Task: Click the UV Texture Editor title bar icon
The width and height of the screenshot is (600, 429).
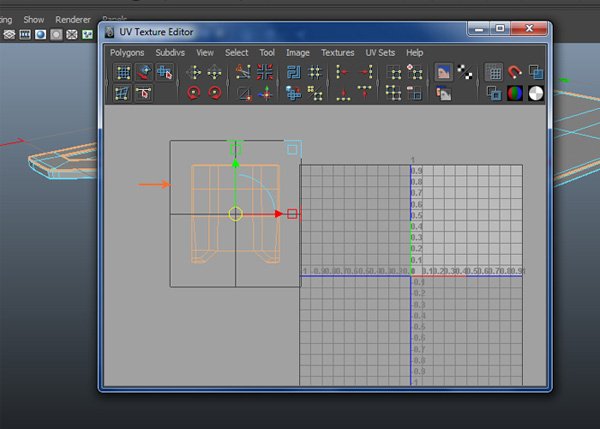Action: (109, 32)
